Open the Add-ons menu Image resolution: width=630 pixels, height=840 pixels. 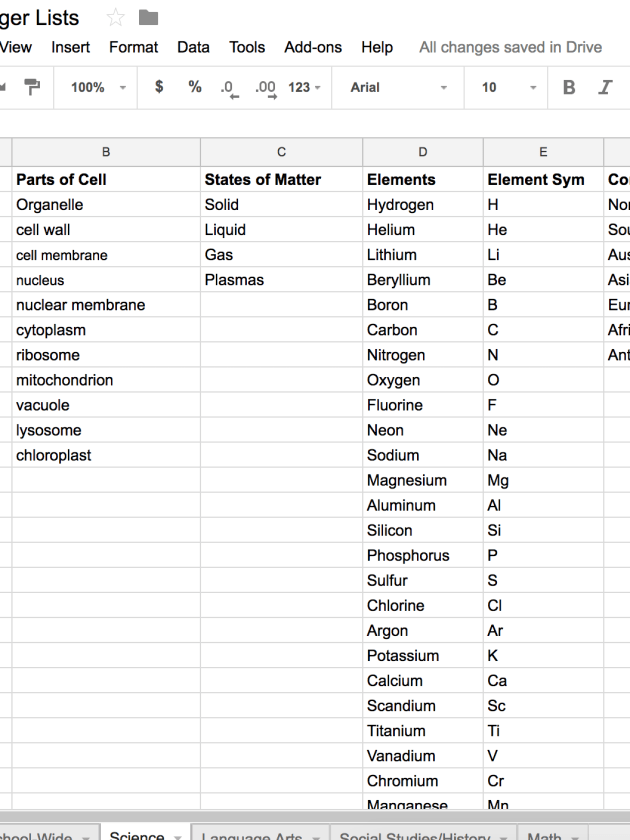pyautogui.click(x=313, y=47)
